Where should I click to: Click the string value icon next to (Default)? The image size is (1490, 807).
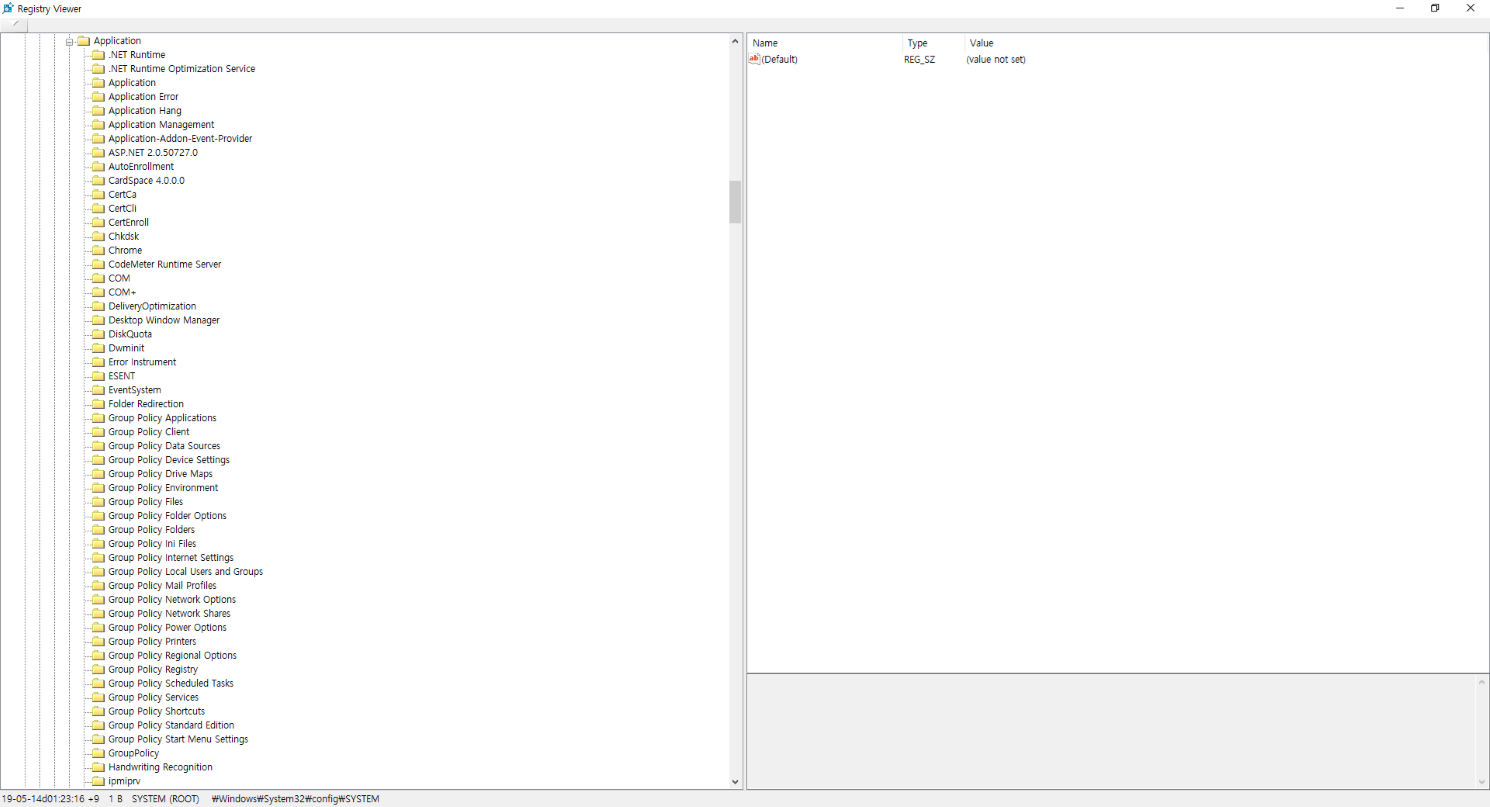tap(754, 59)
